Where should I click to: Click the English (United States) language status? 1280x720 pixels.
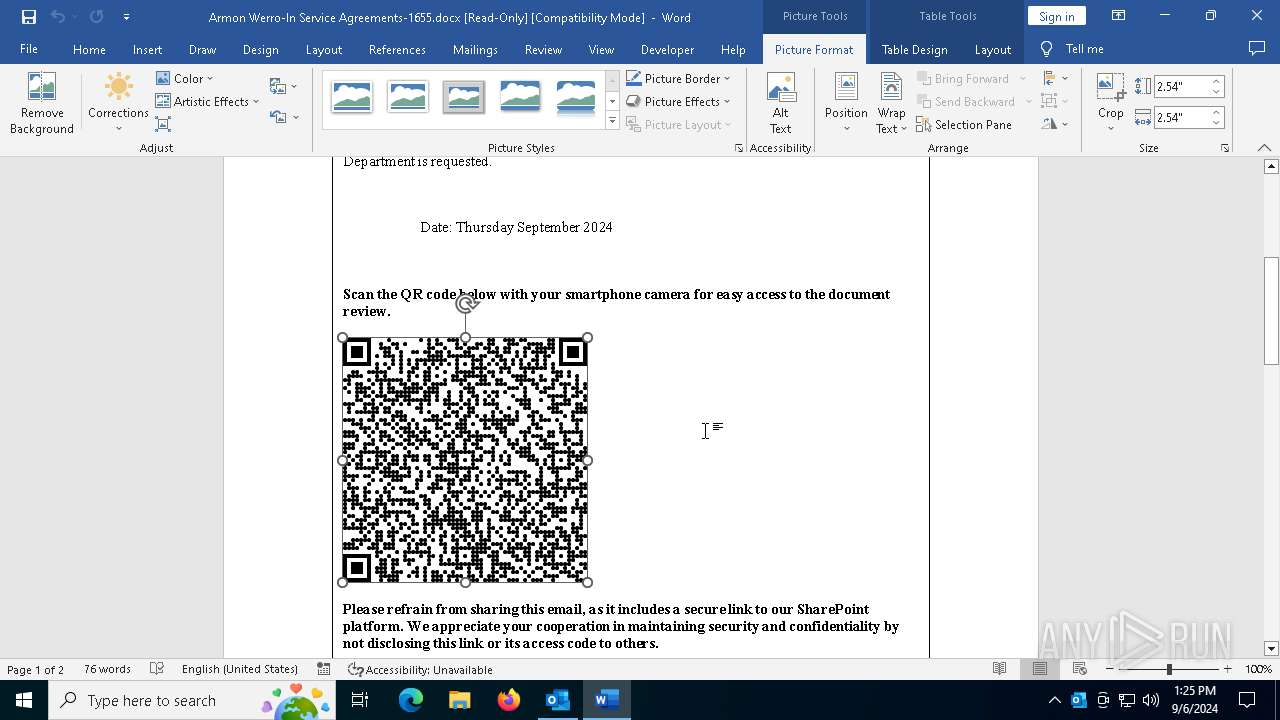240,669
